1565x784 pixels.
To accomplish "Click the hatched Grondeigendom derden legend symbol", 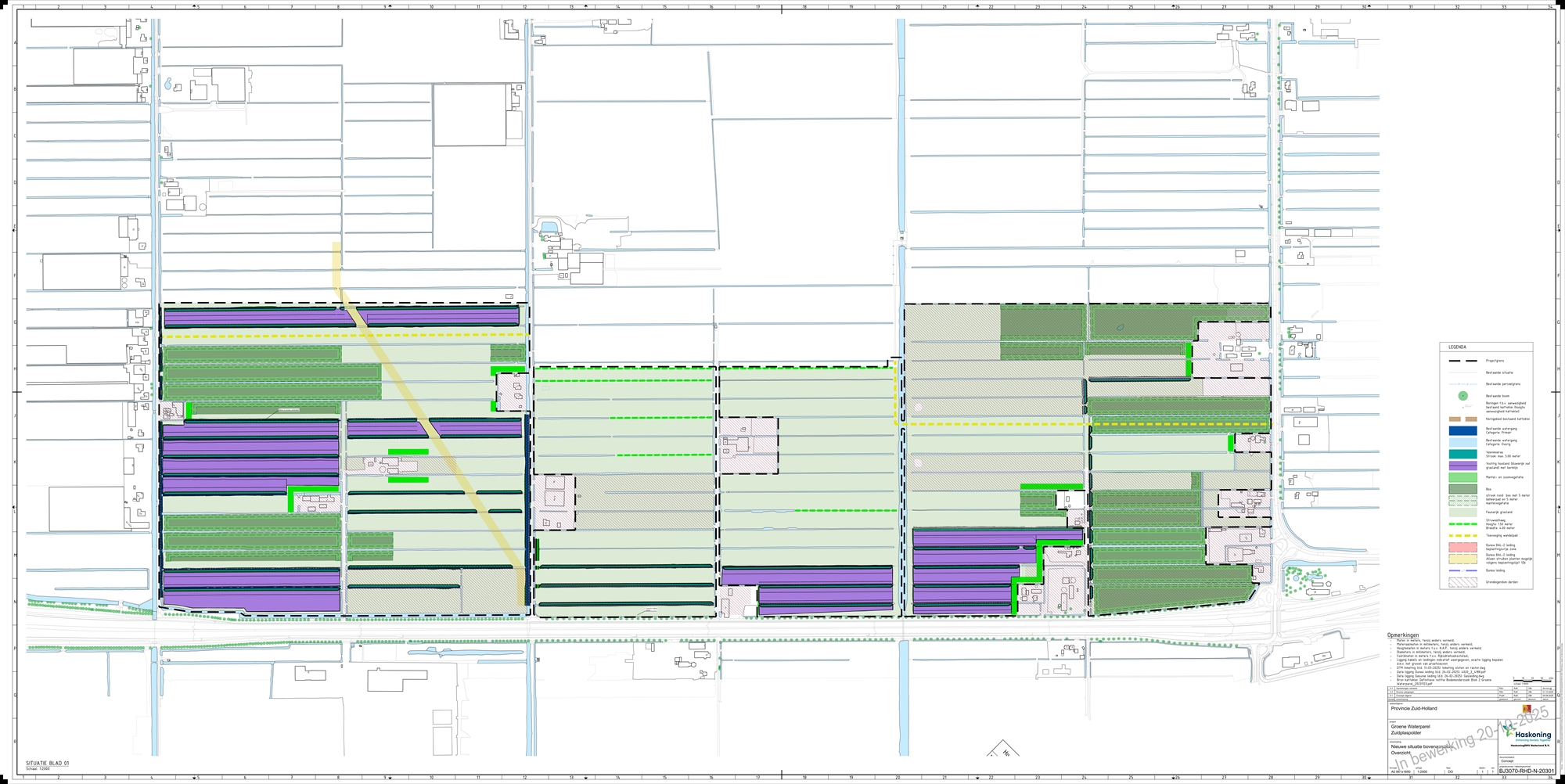I will (1462, 582).
